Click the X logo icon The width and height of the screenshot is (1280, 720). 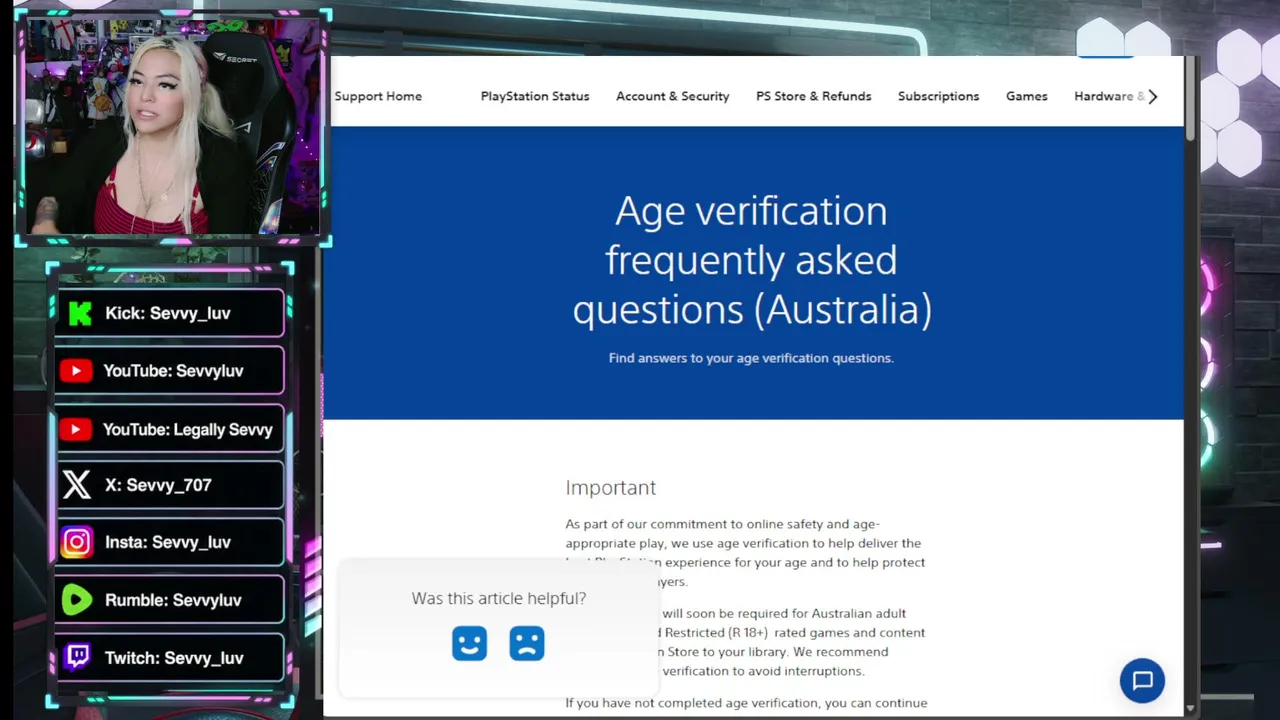click(77, 485)
